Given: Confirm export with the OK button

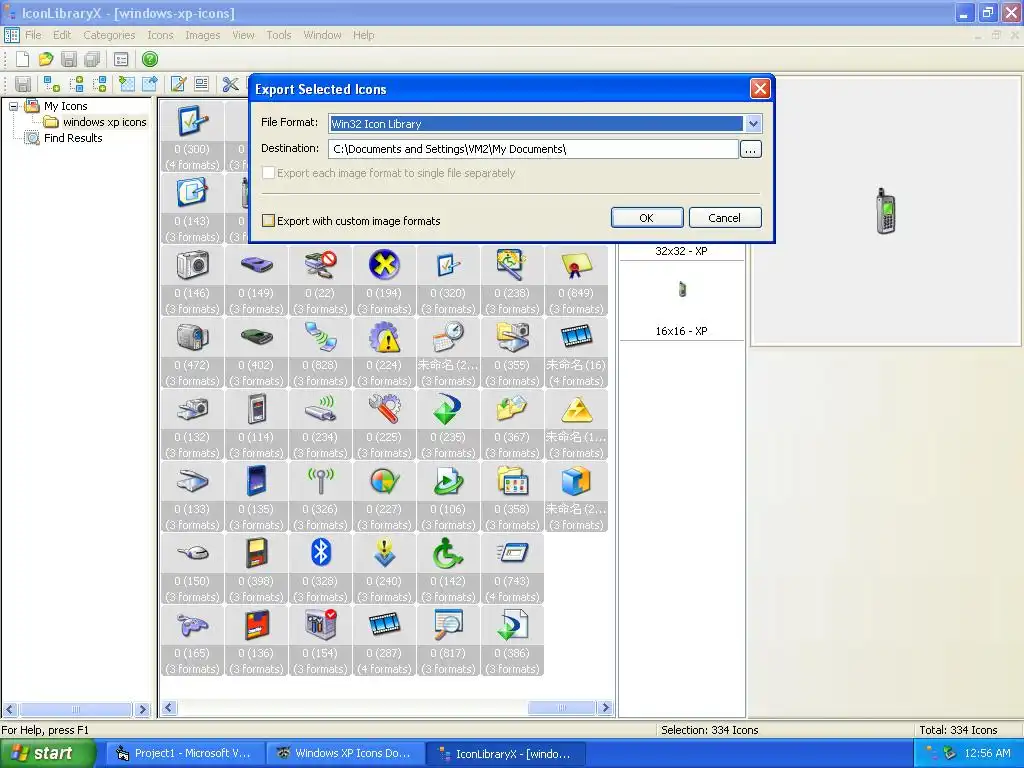Looking at the screenshot, I should [x=647, y=218].
